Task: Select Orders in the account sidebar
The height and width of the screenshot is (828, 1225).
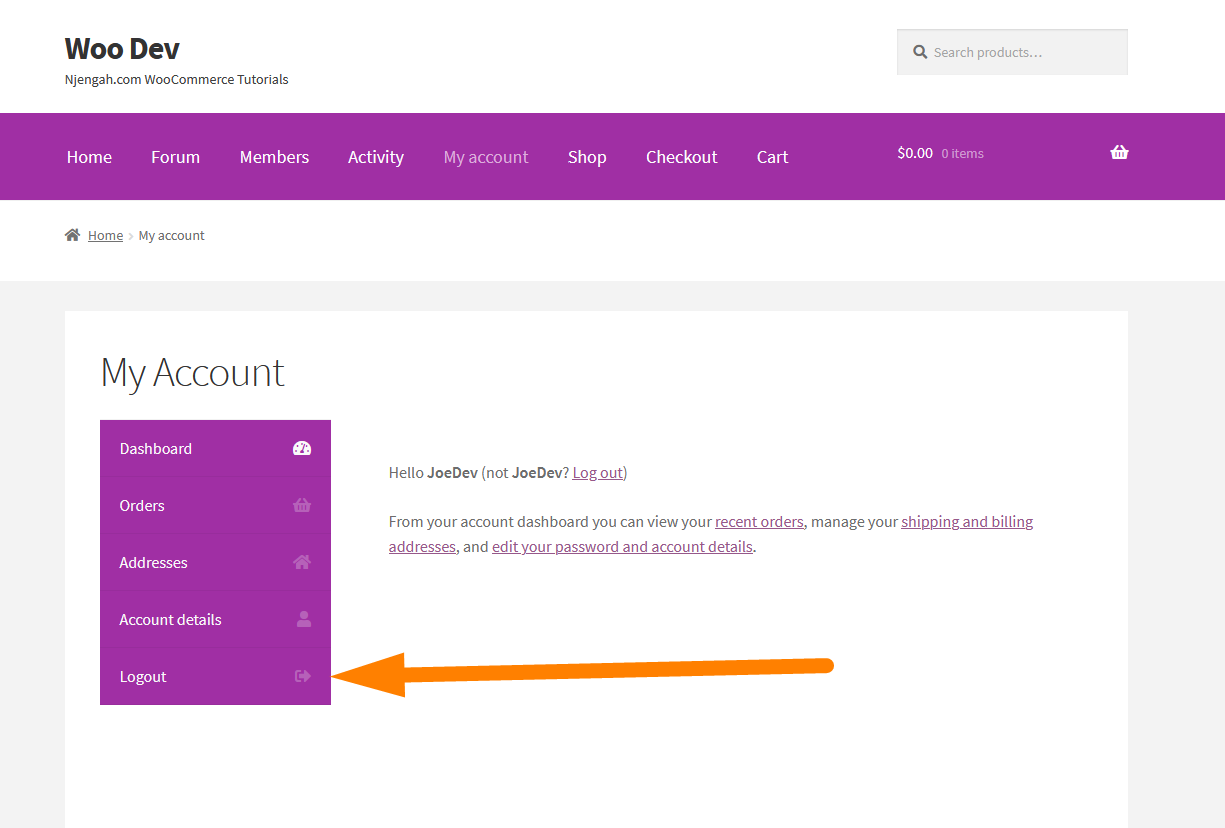Action: pyautogui.click(x=215, y=505)
